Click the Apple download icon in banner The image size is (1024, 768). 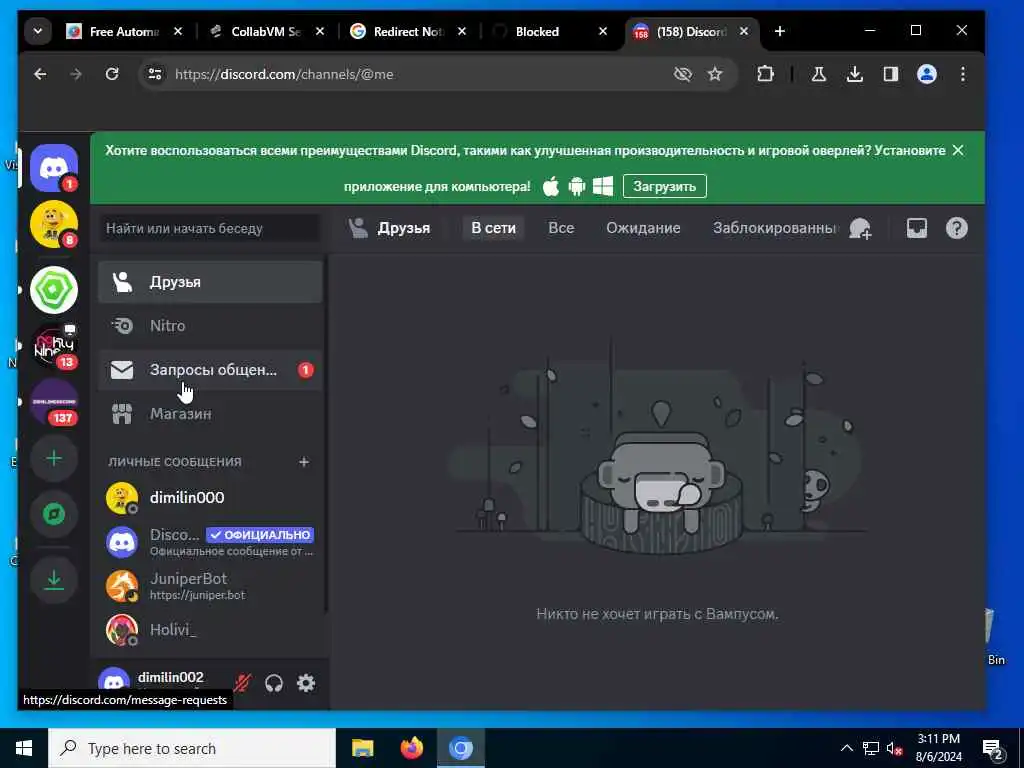551,187
